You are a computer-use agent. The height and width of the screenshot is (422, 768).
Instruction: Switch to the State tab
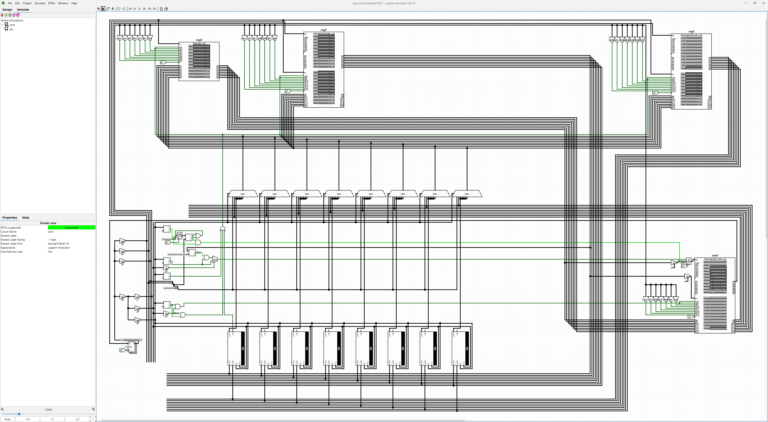click(26, 217)
